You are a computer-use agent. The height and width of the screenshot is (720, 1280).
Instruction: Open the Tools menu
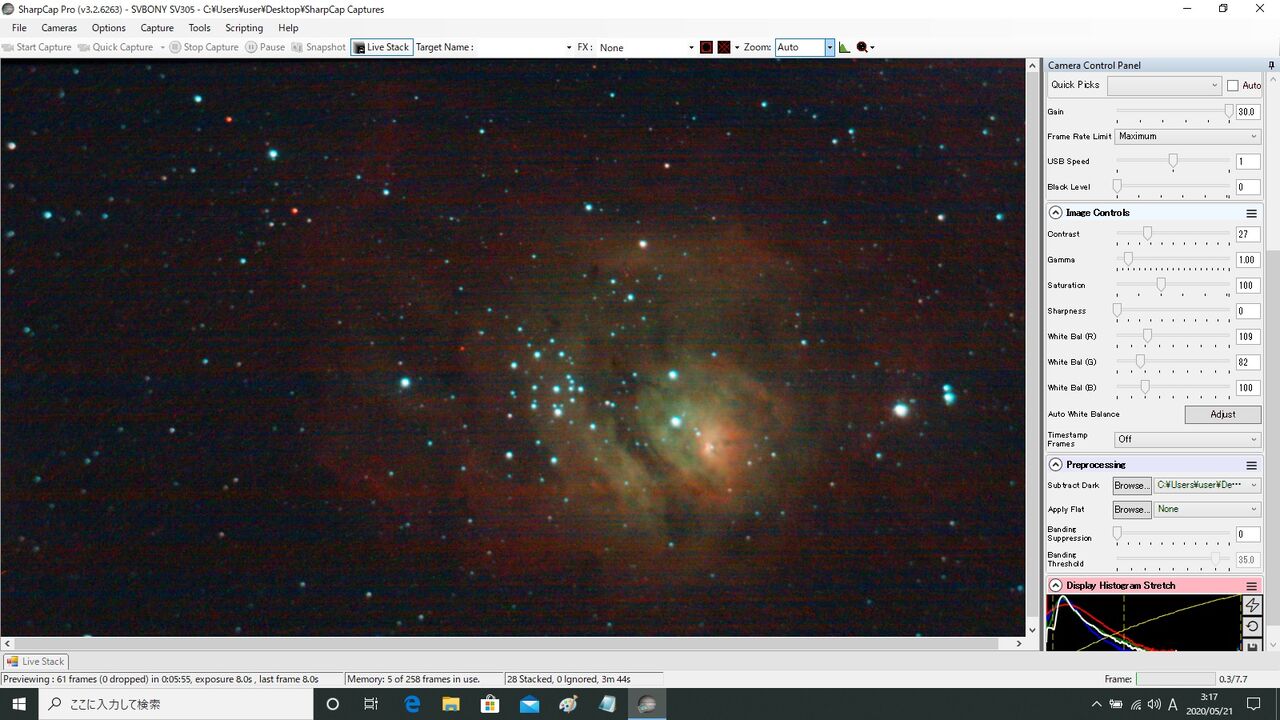coord(200,28)
